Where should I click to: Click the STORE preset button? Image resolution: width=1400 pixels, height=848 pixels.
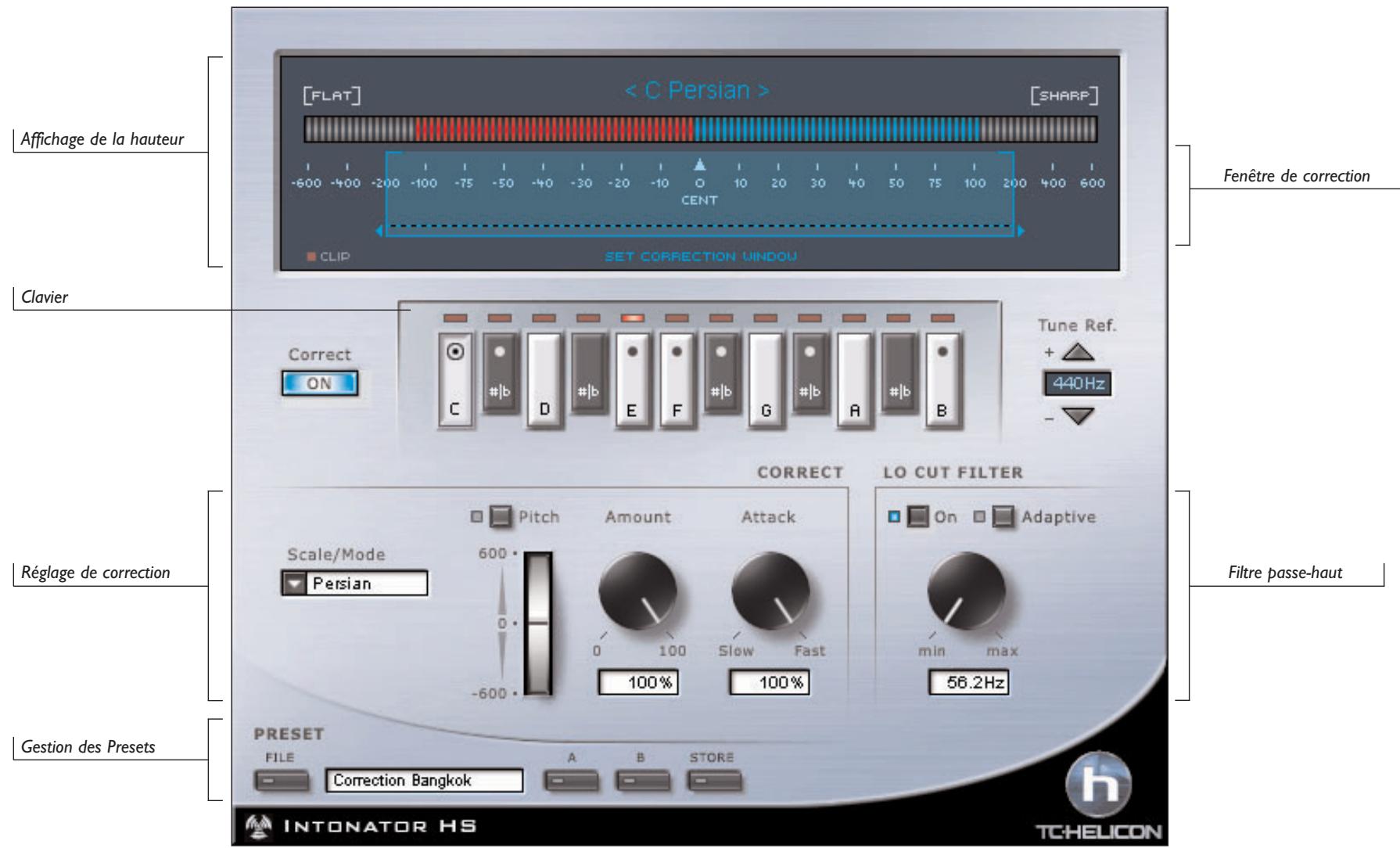pos(715,781)
